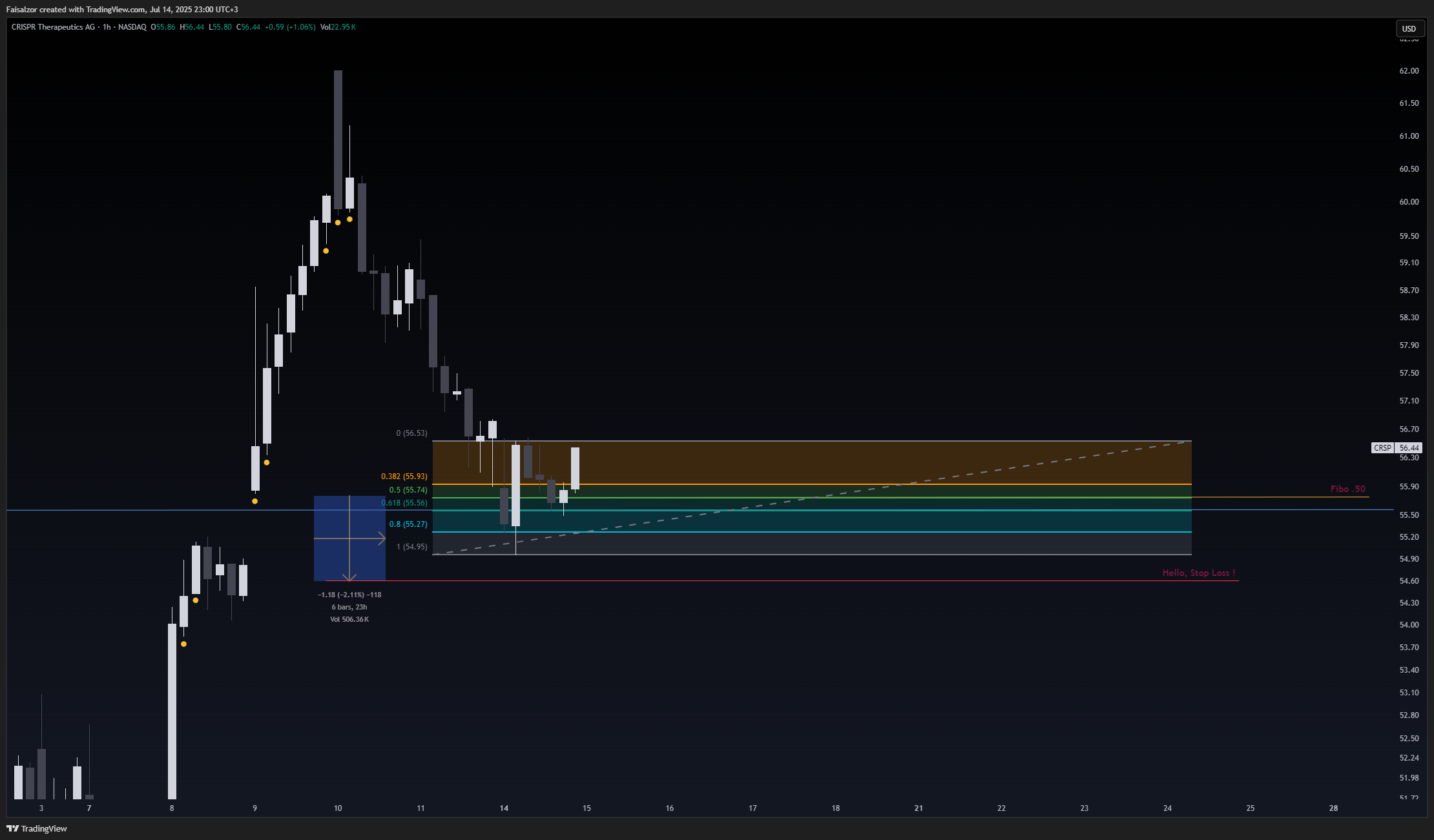Click the 62.00 price axis label
The width and height of the screenshot is (1434, 840).
(x=1409, y=71)
